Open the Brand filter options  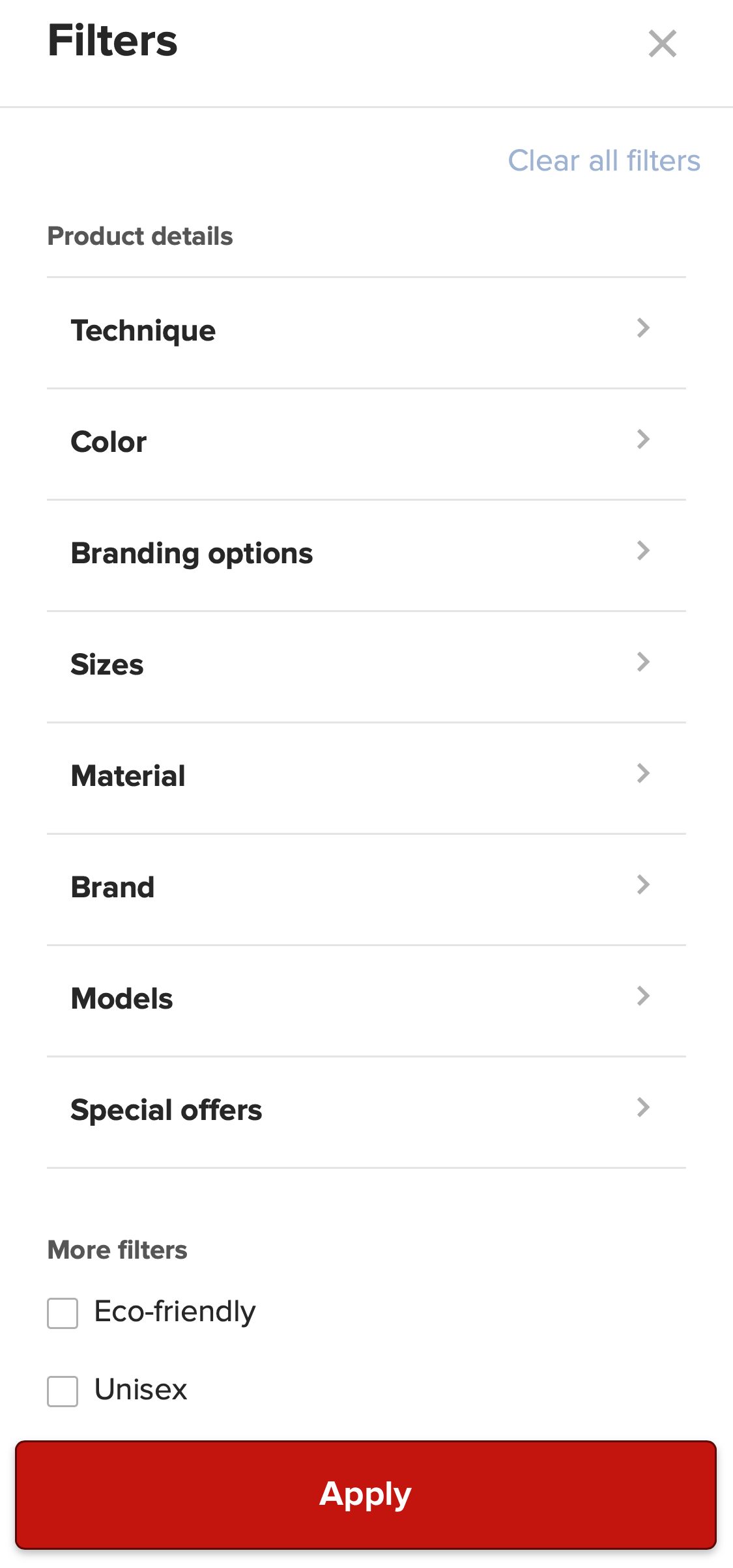366,887
